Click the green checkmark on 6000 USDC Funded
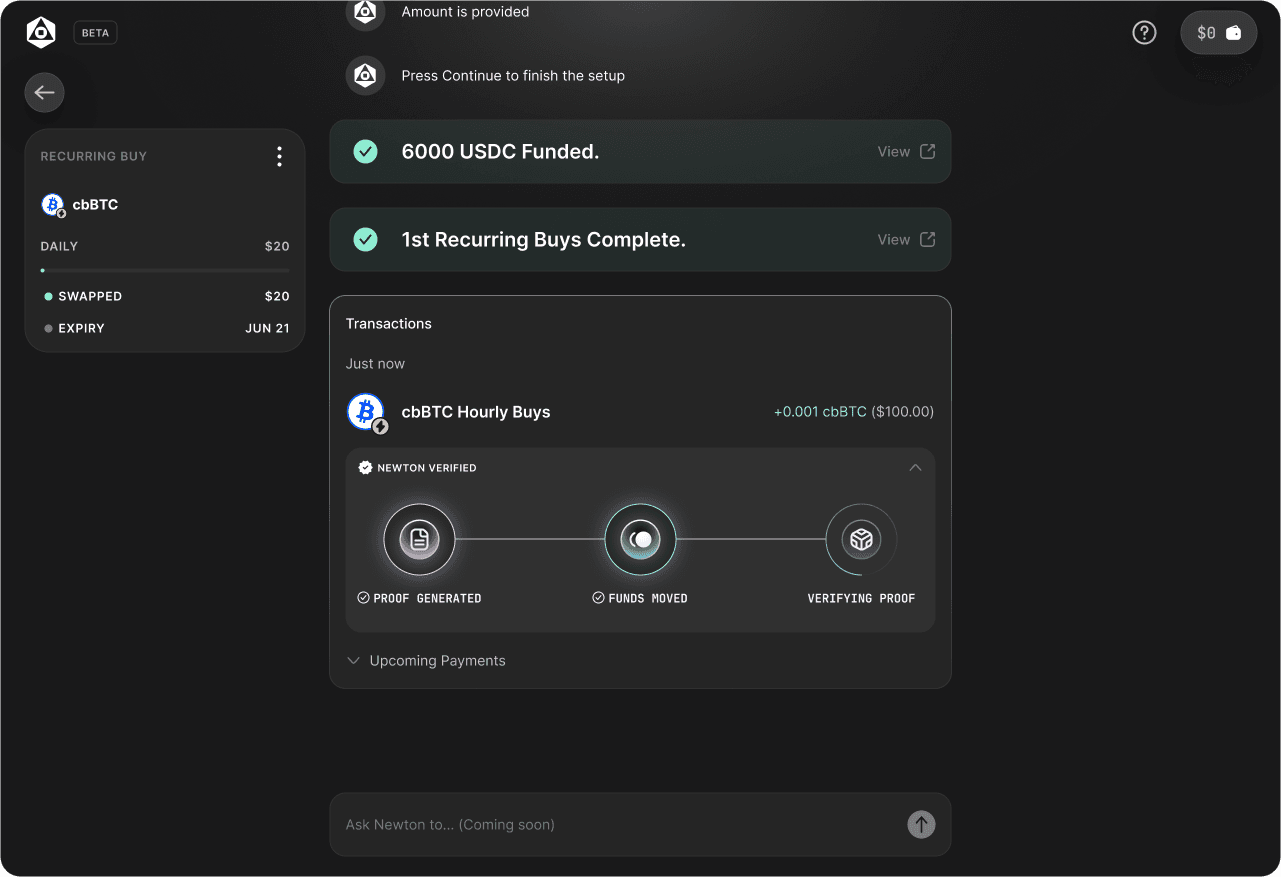1281x877 pixels. click(x=365, y=152)
